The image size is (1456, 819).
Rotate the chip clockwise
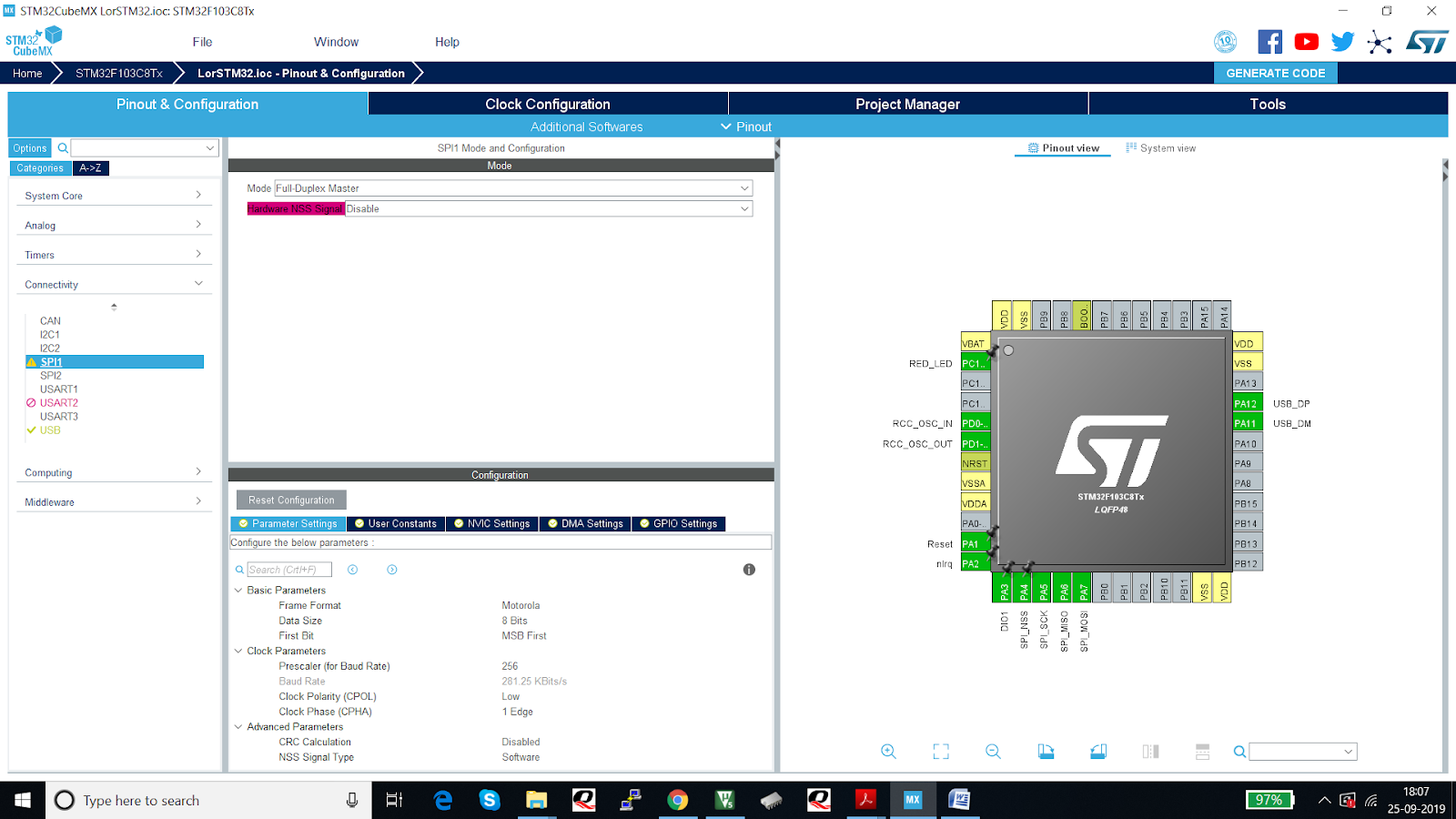(1046, 751)
